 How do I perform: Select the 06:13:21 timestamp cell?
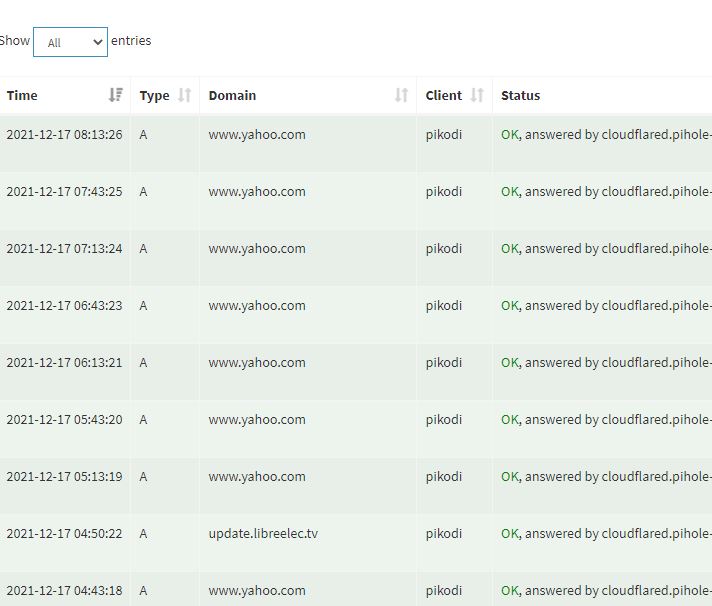[x=64, y=363]
